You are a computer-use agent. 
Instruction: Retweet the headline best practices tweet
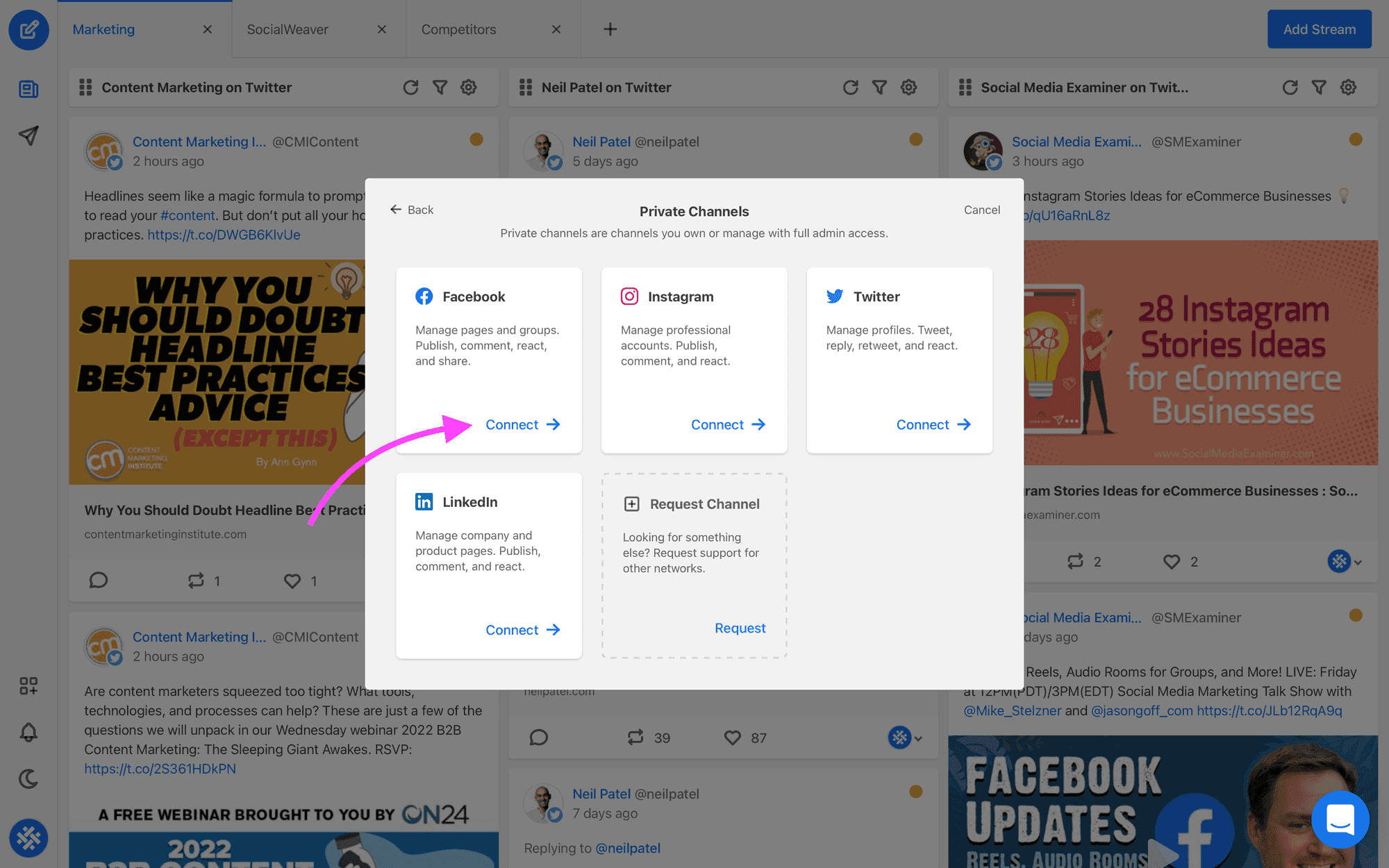[x=196, y=581]
